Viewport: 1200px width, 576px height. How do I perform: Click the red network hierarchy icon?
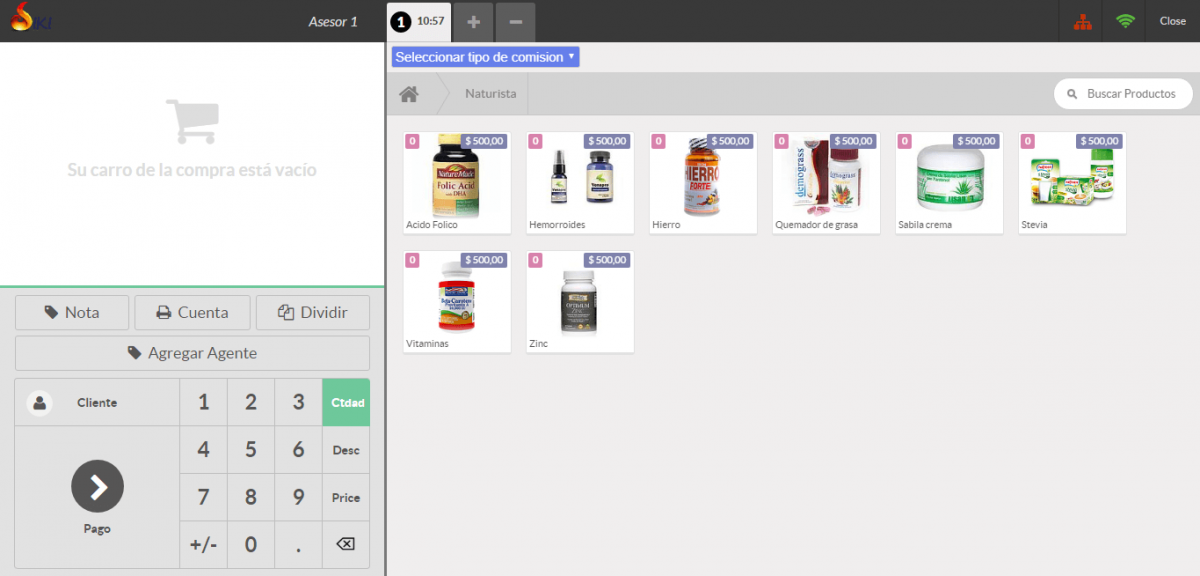1082,21
